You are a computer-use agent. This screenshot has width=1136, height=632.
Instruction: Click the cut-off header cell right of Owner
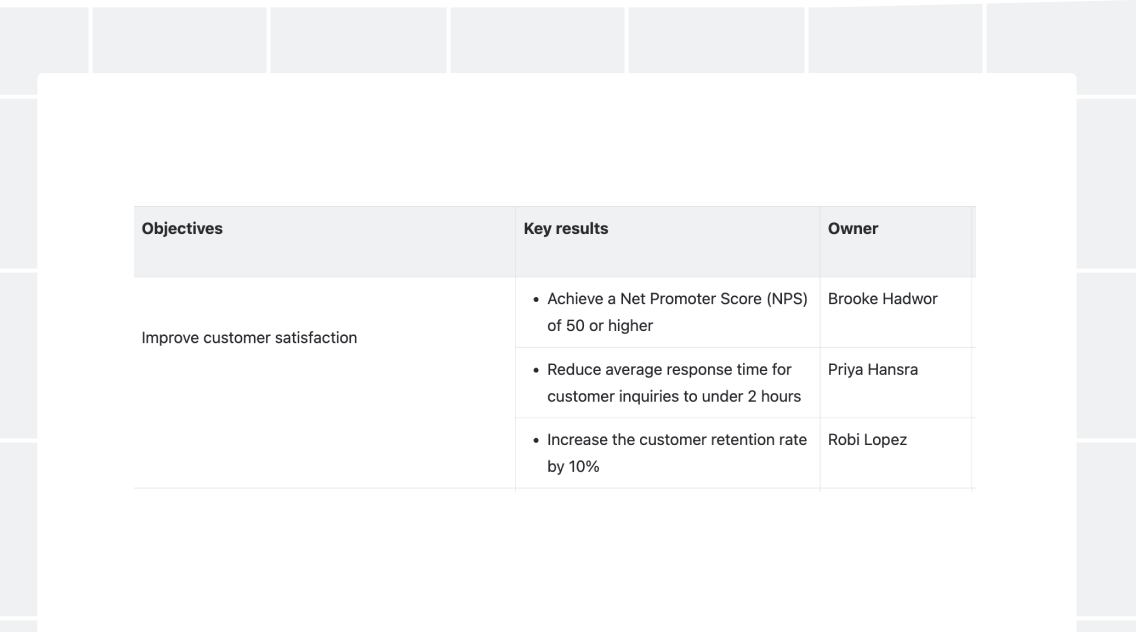(x=974, y=241)
